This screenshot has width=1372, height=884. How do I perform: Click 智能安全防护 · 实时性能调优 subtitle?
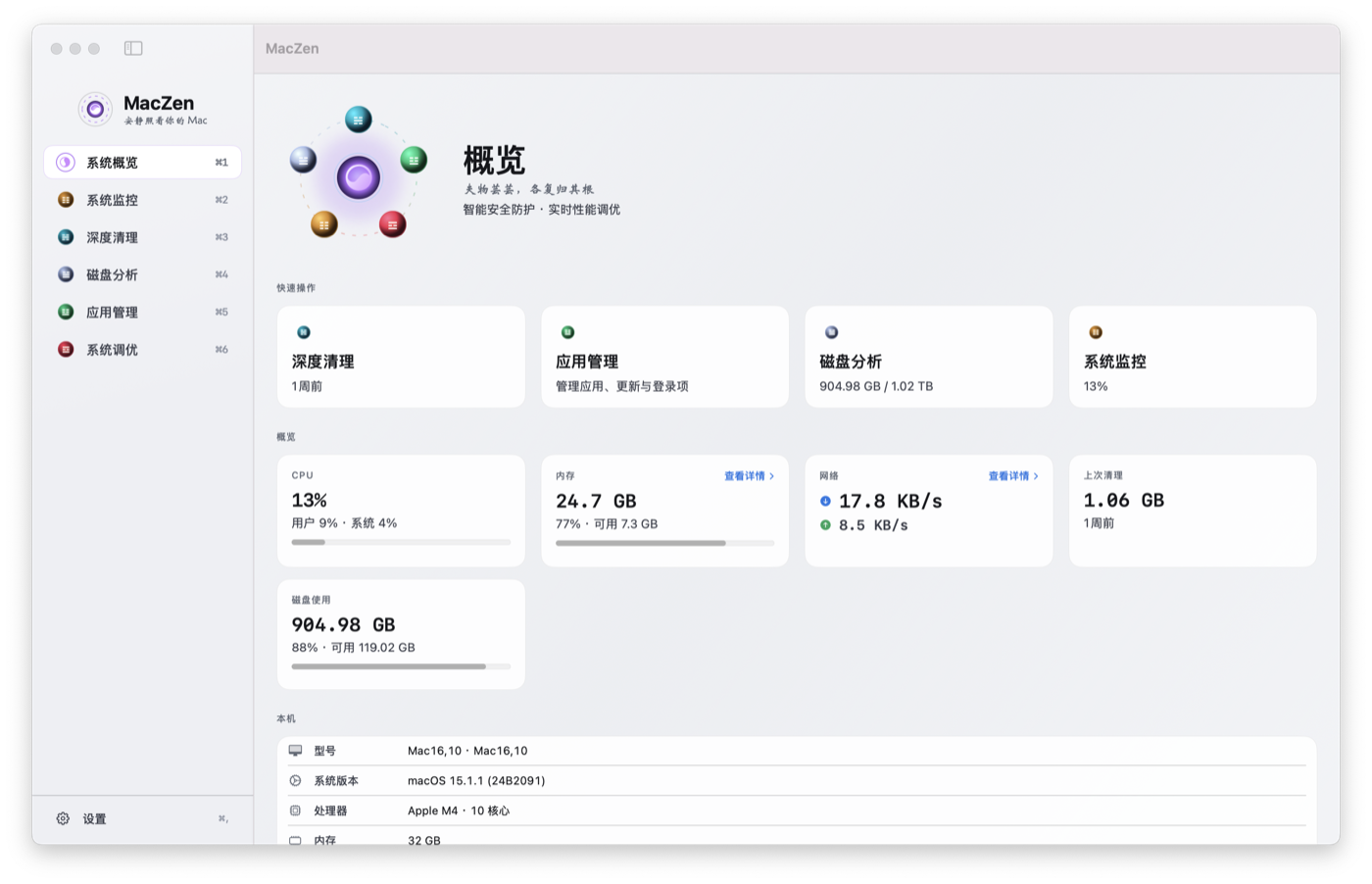click(542, 210)
